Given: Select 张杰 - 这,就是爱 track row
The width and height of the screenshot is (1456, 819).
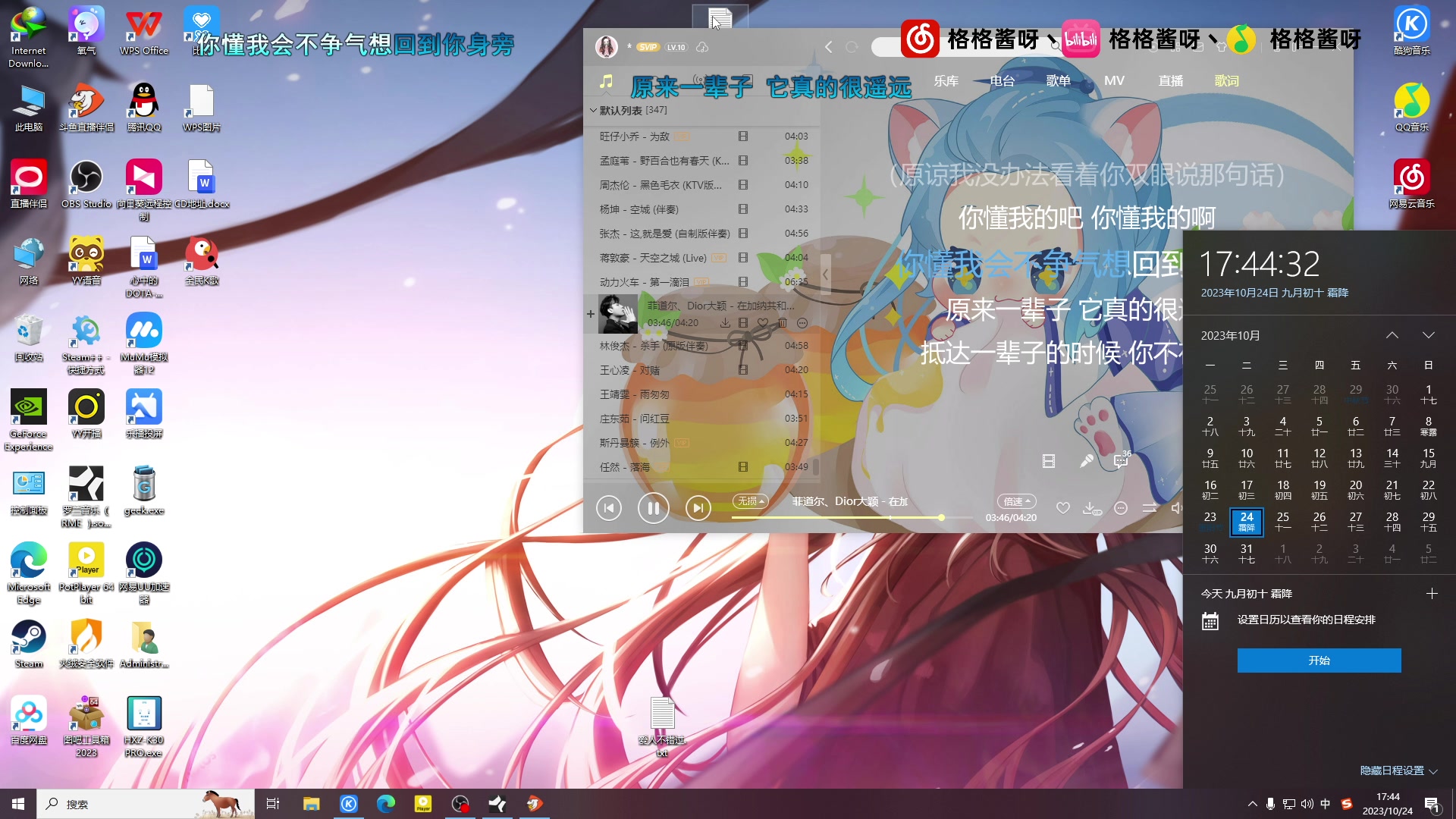Looking at the screenshot, I should click(x=701, y=234).
